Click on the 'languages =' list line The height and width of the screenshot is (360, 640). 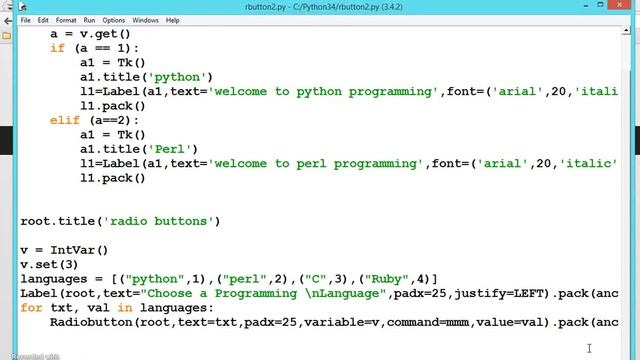(229, 279)
